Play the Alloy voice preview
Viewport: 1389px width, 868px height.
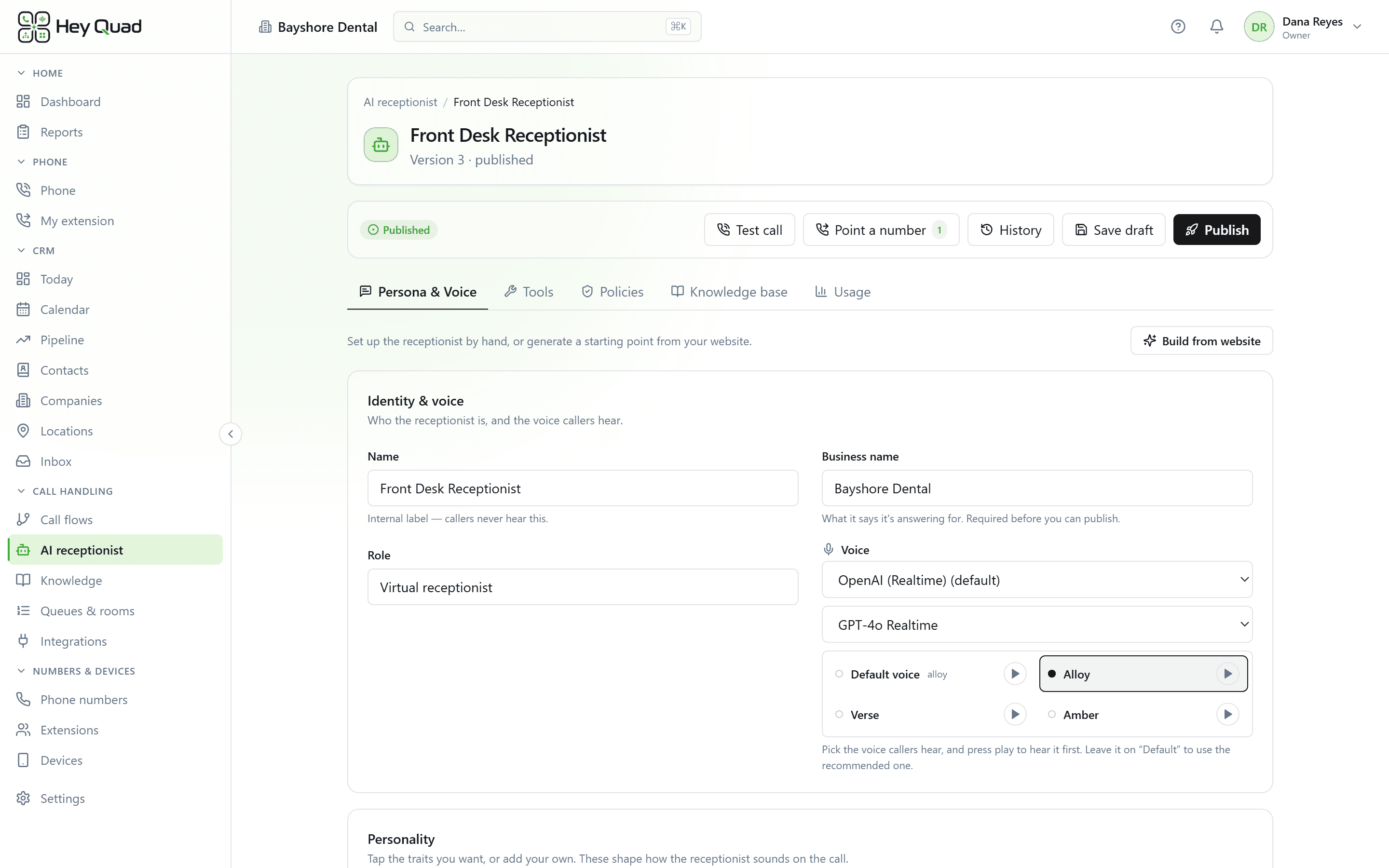pyautogui.click(x=1228, y=674)
